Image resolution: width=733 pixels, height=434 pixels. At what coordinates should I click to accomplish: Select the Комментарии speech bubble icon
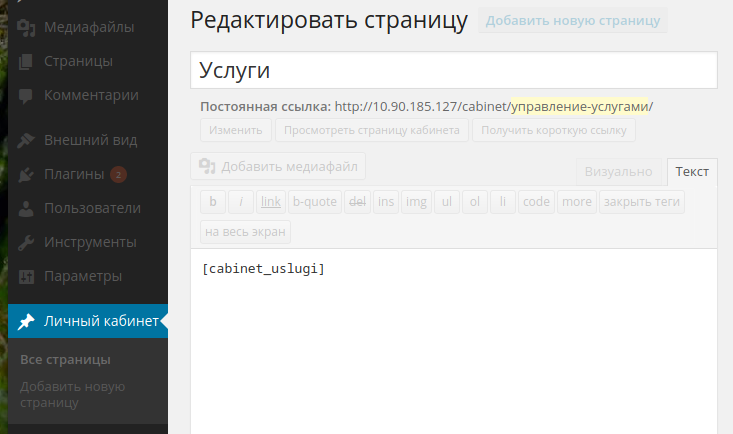click(26, 96)
